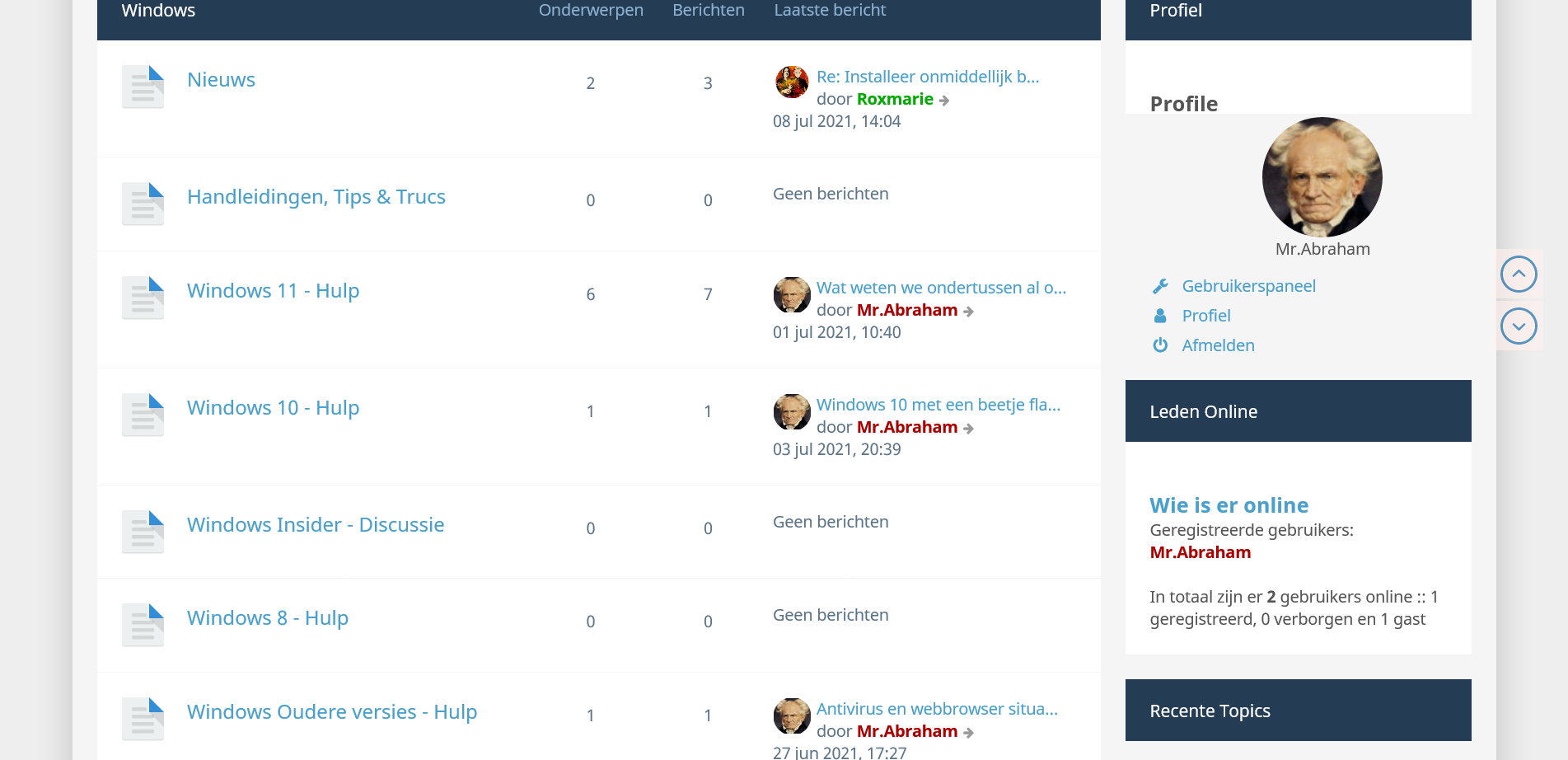The image size is (1568, 760).
Task: Open the Handleidingen, Tips & Trucs forum
Action: point(316,197)
